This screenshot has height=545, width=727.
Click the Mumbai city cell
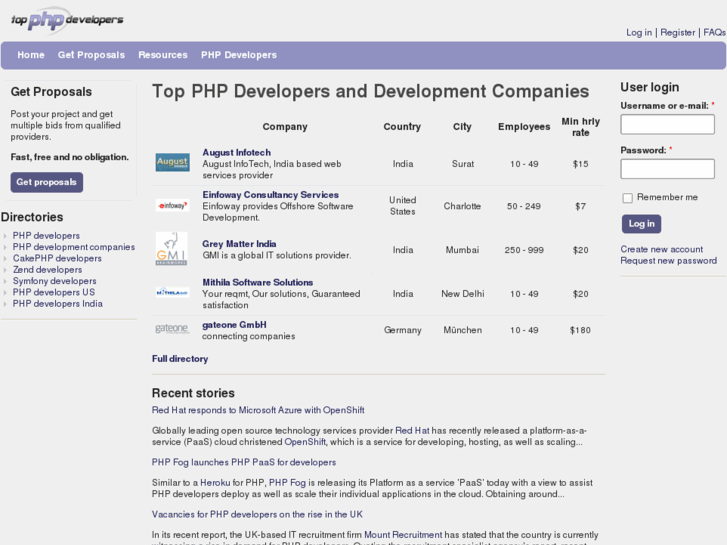[462, 250]
